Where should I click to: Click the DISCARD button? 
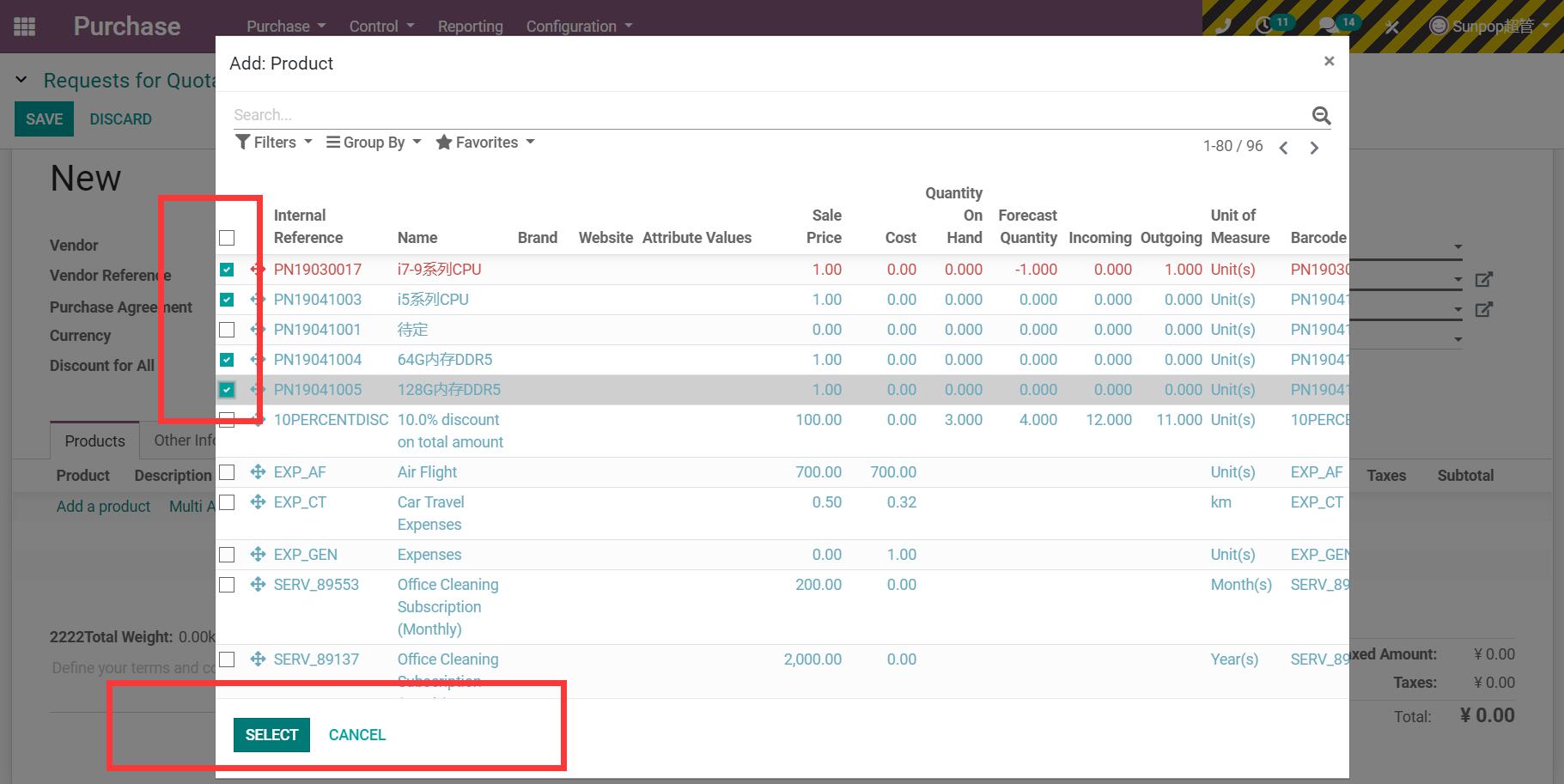(120, 119)
